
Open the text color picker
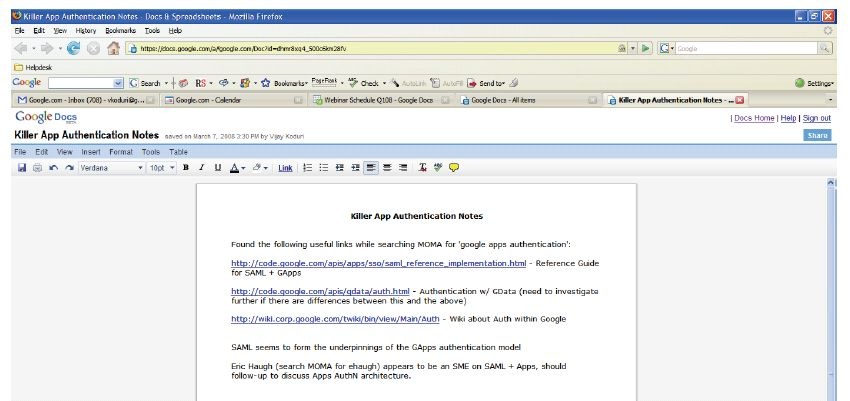[x=237, y=168]
